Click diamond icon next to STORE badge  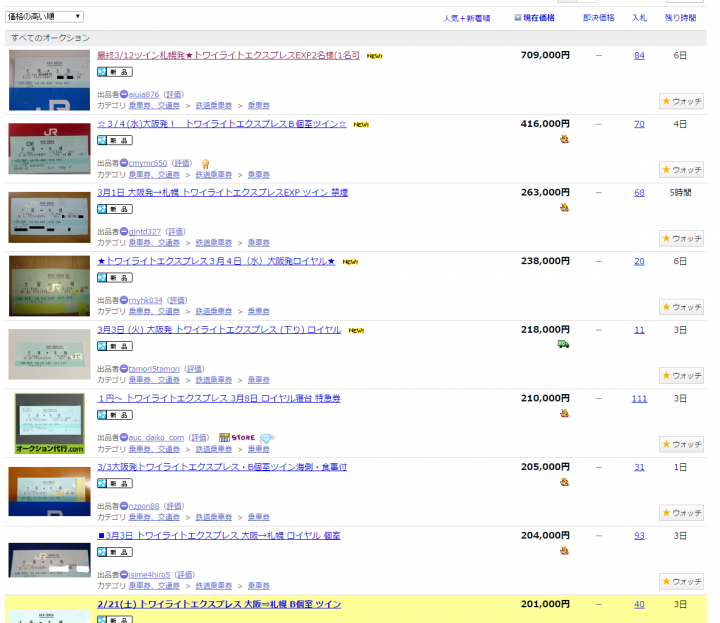point(267,438)
